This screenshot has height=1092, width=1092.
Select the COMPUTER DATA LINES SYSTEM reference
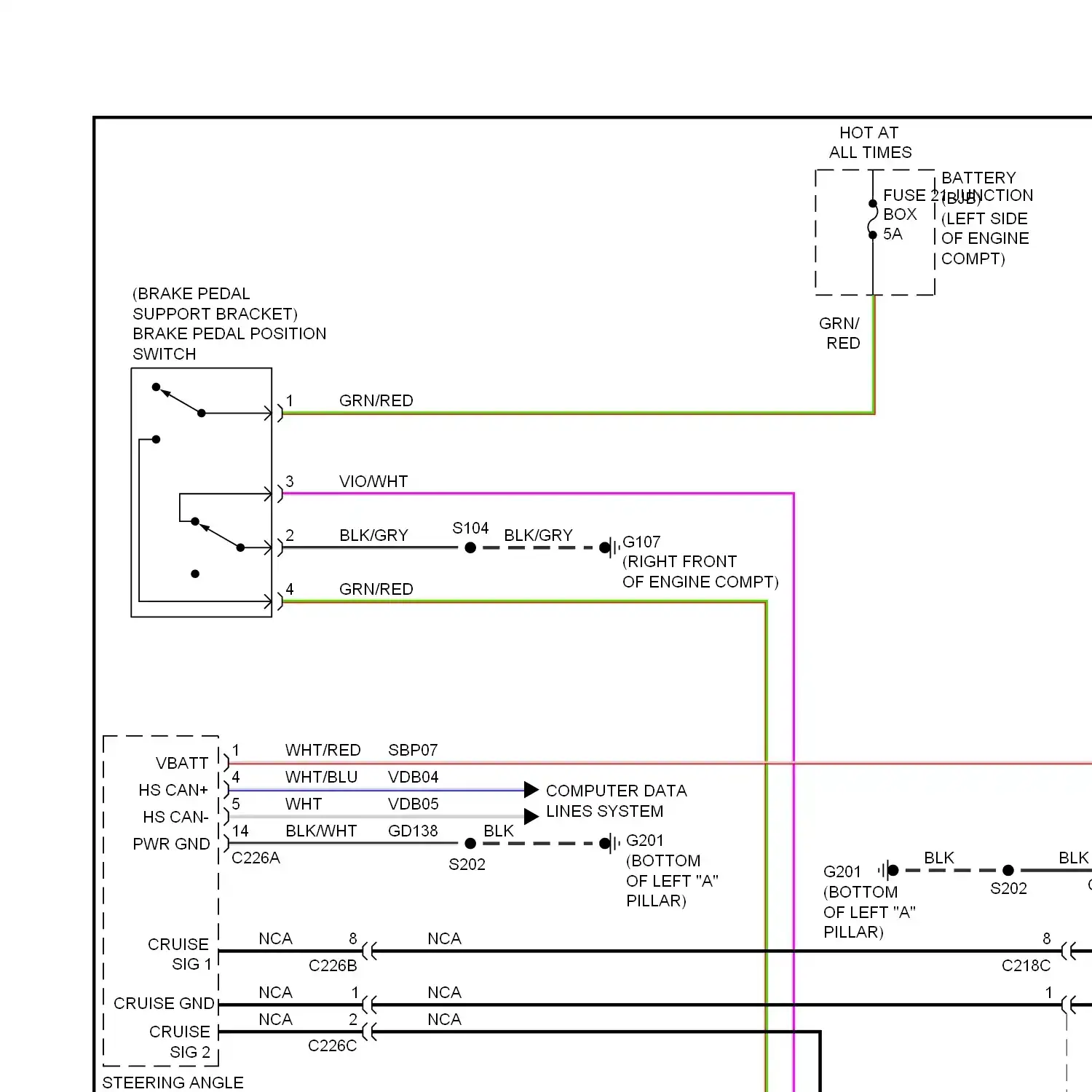pos(616,801)
